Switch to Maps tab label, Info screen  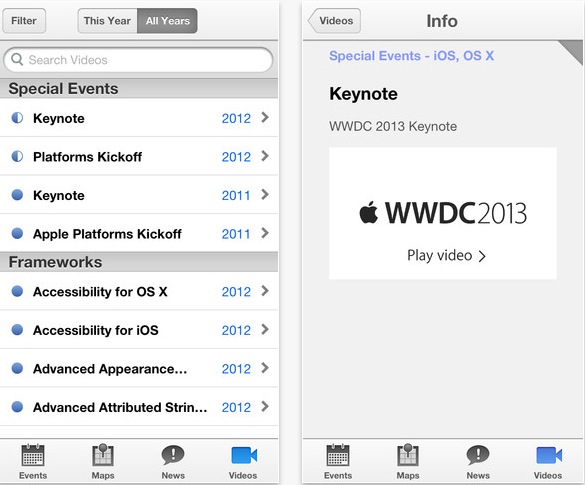408,476
